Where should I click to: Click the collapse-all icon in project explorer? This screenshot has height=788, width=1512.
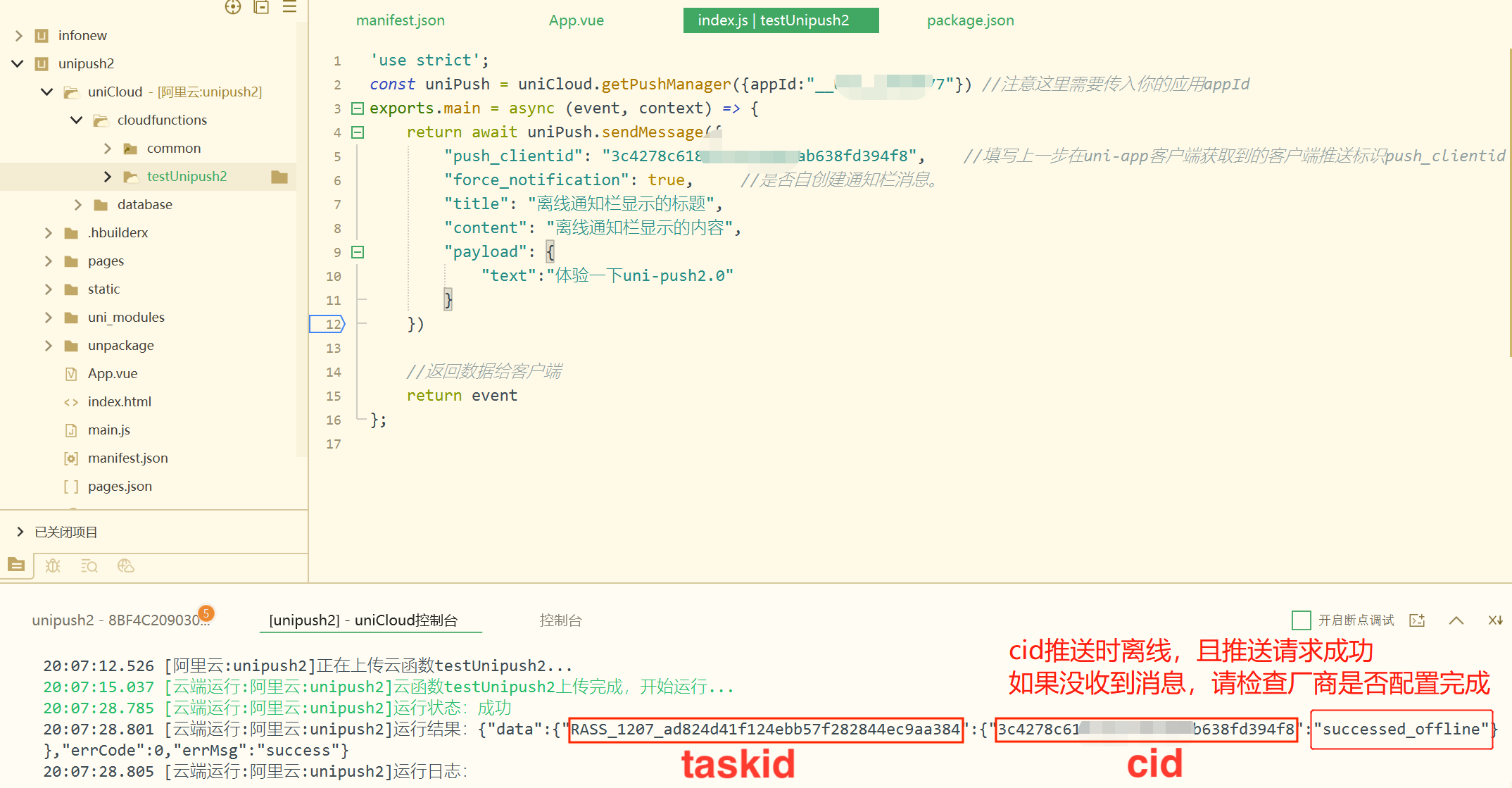coord(262,8)
